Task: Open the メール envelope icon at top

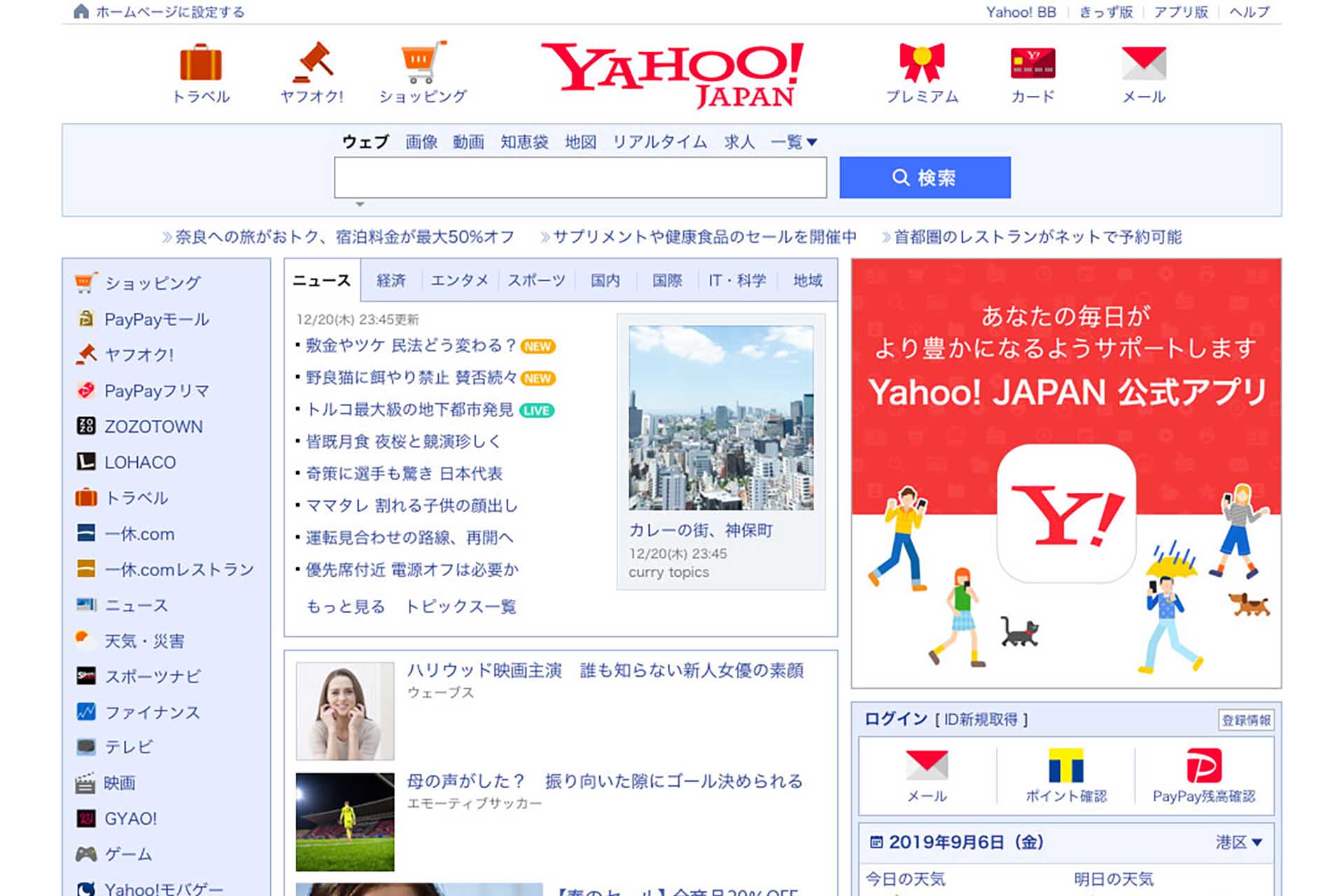Action: point(1144,63)
